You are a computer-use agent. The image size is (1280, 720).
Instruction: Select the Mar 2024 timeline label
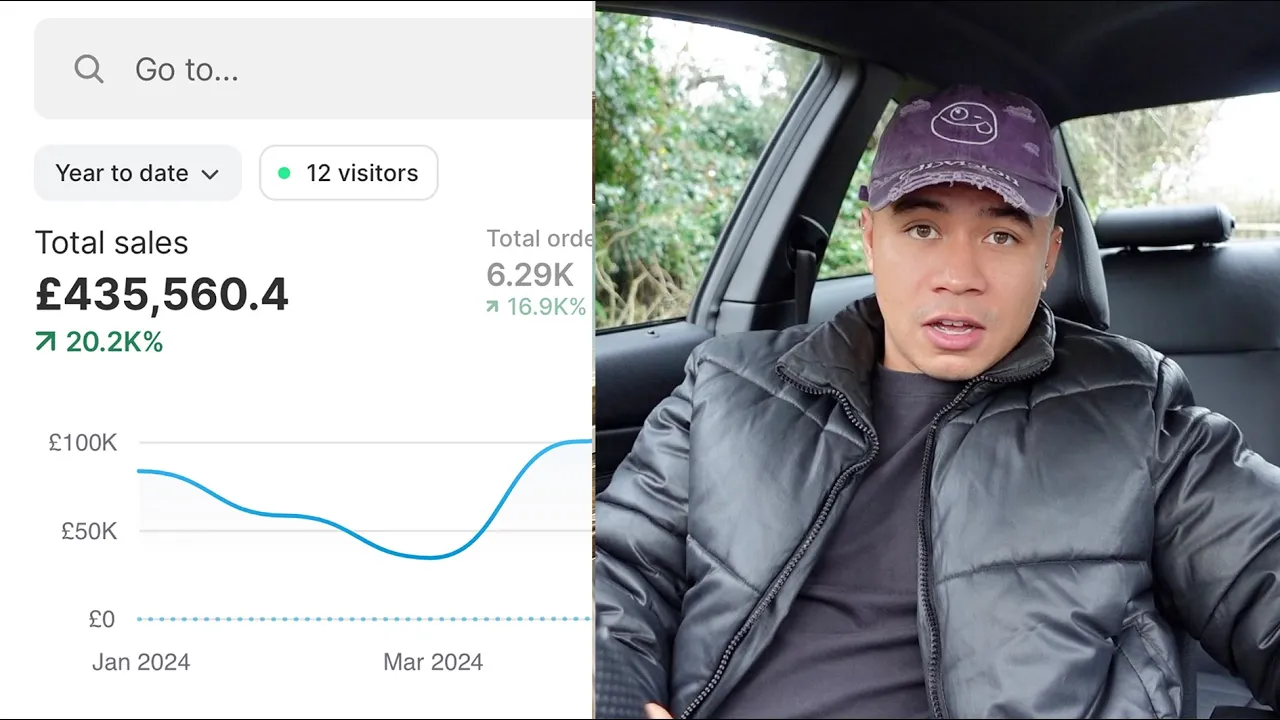pos(433,662)
